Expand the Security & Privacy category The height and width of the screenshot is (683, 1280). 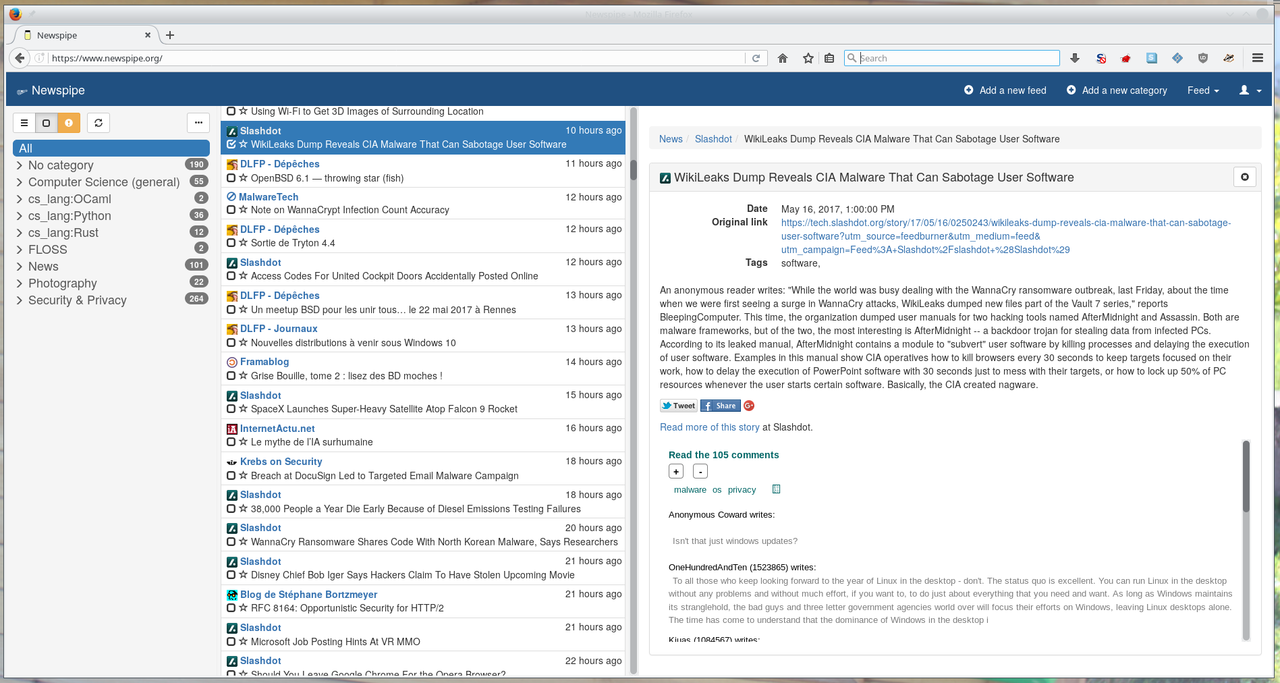(x=20, y=300)
